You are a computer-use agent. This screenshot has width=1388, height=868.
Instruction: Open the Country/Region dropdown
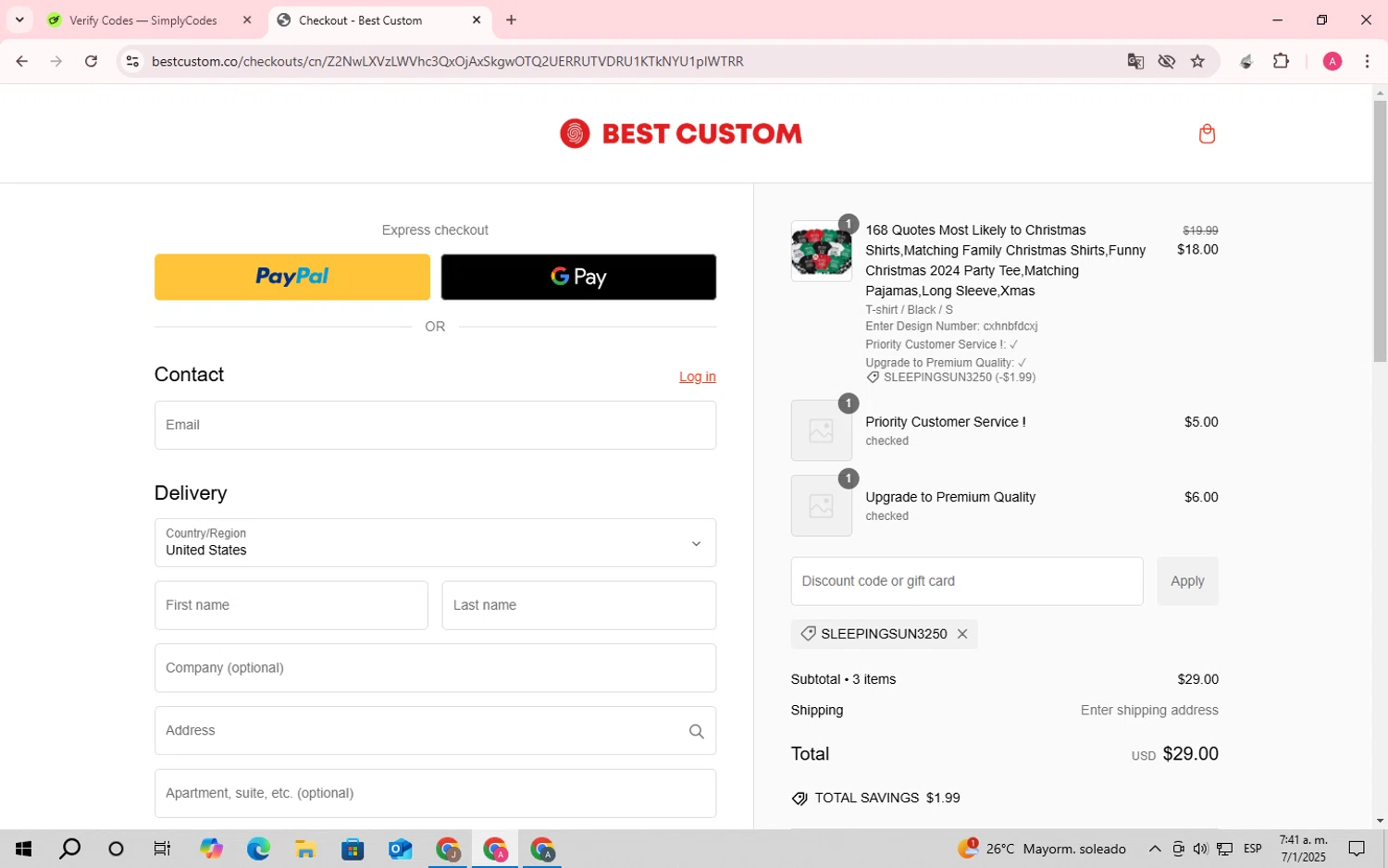435,542
